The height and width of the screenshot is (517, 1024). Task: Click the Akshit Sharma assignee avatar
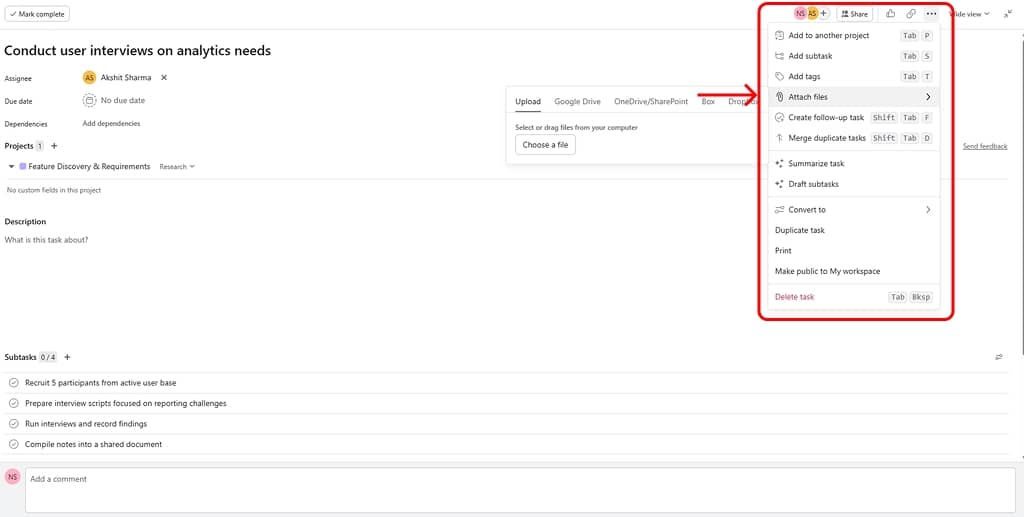(x=89, y=78)
